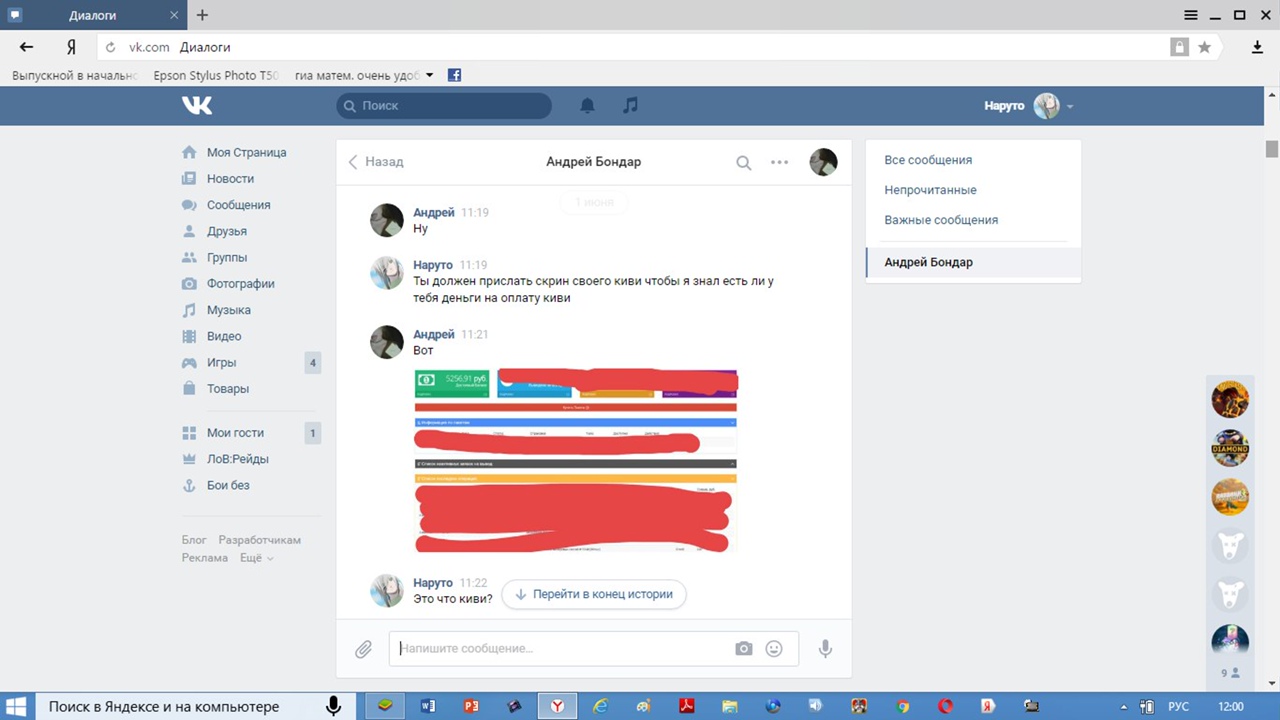Click the camera icon in message box
This screenshot has height=720, width=1280.
point(743,648)
